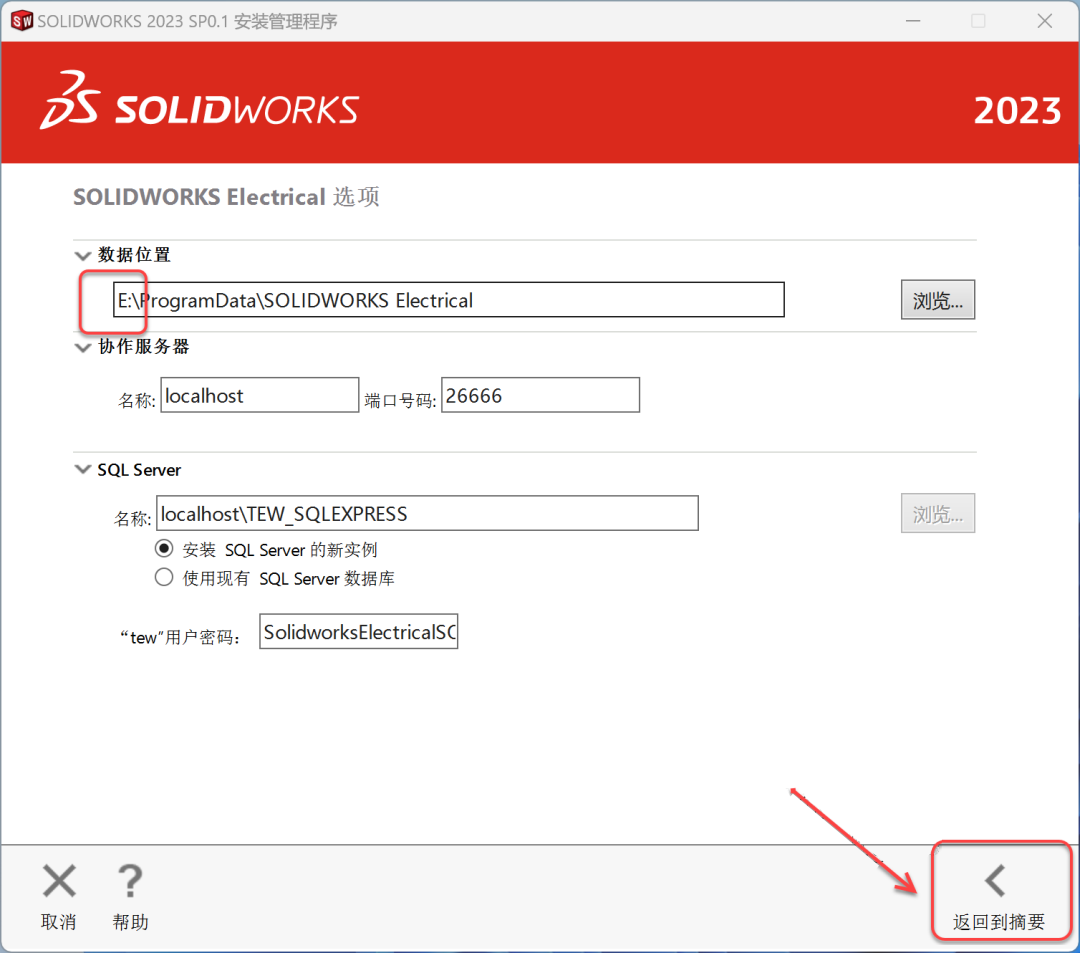Select 安装 SQL Server 的新实例 option
The width and height of the screenshot is (1080, 953).
163,548
